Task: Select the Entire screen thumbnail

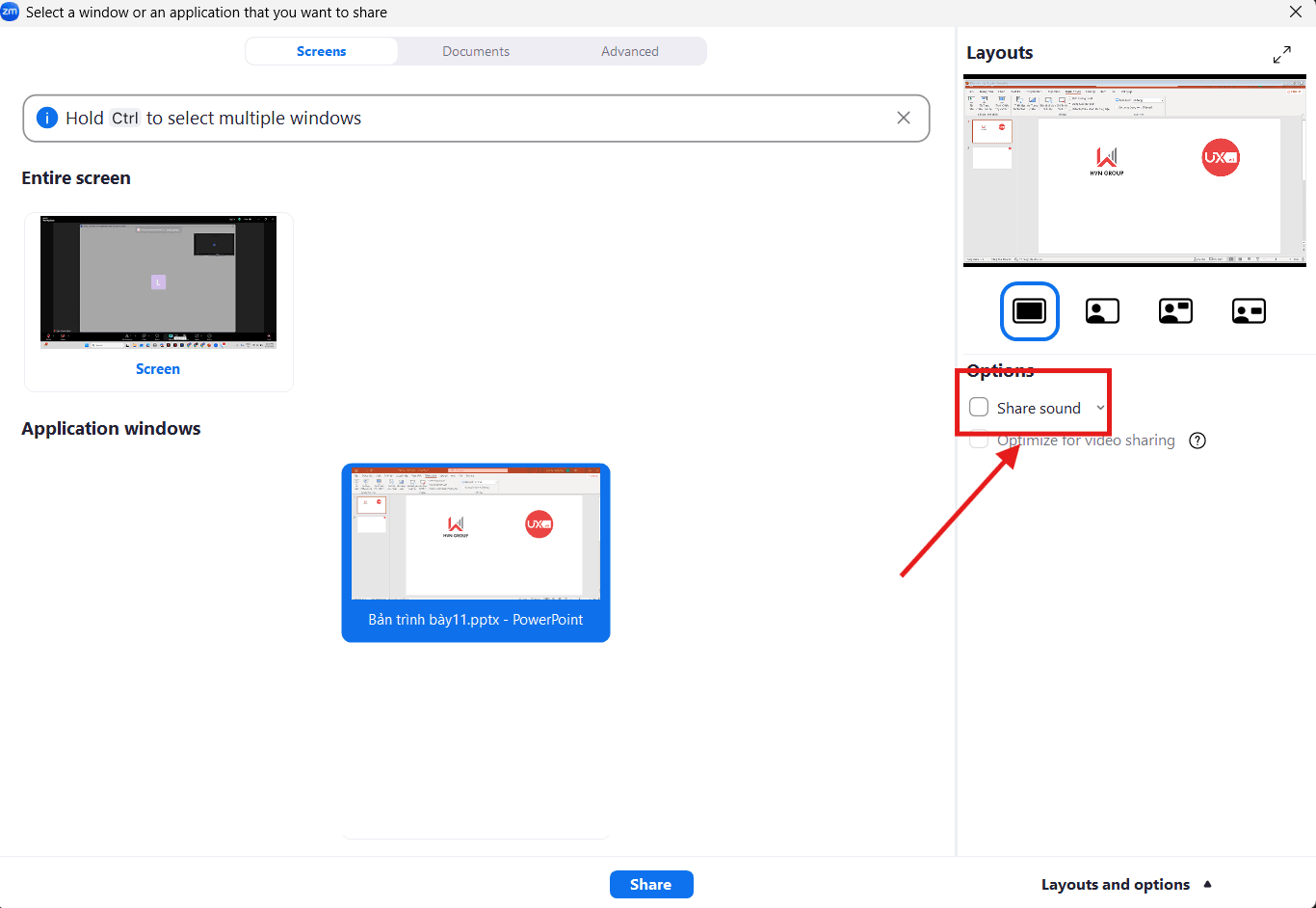Action: (x=157, y=281)
